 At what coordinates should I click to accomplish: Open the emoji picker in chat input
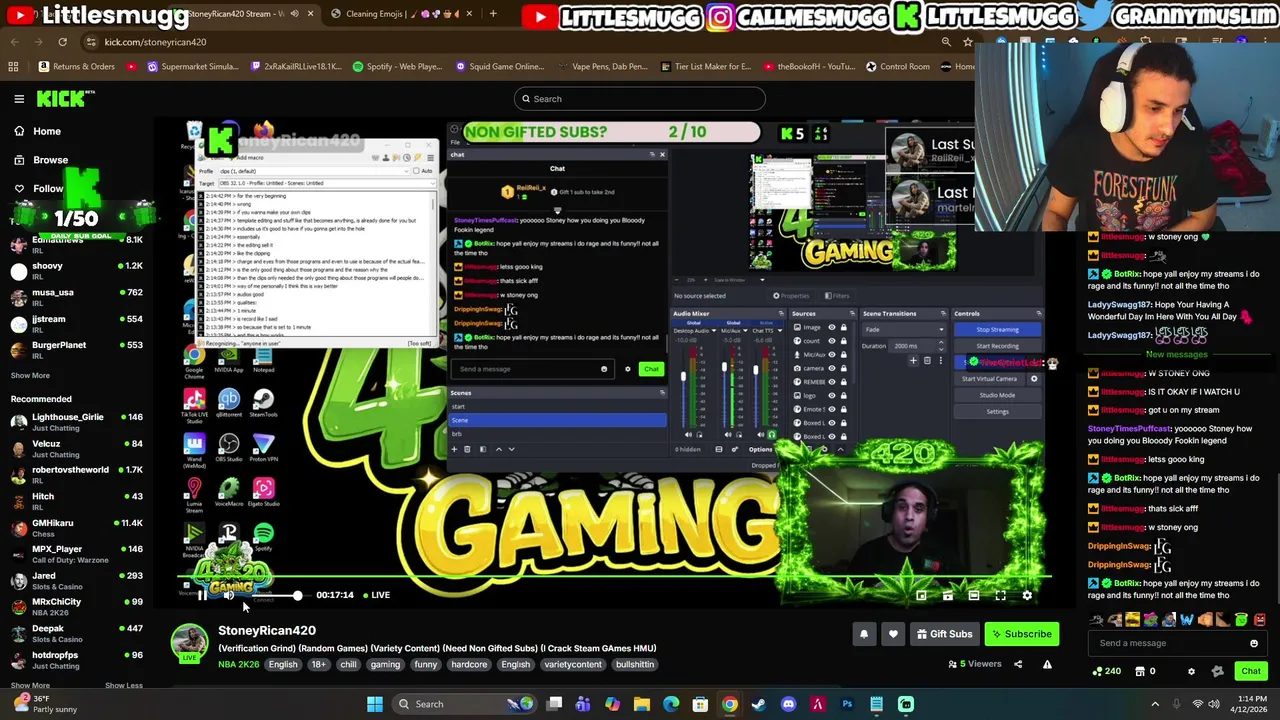tap(1254, 643)
